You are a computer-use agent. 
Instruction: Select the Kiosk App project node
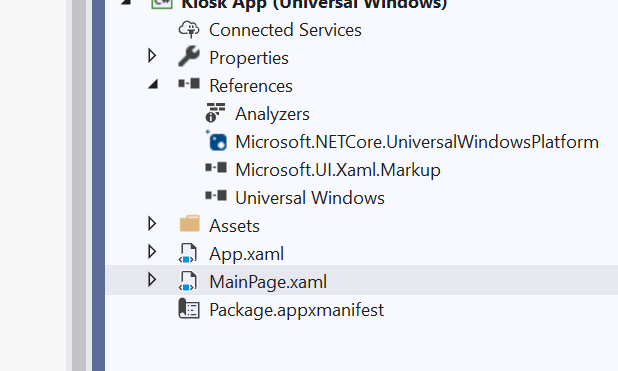[314, 5]
